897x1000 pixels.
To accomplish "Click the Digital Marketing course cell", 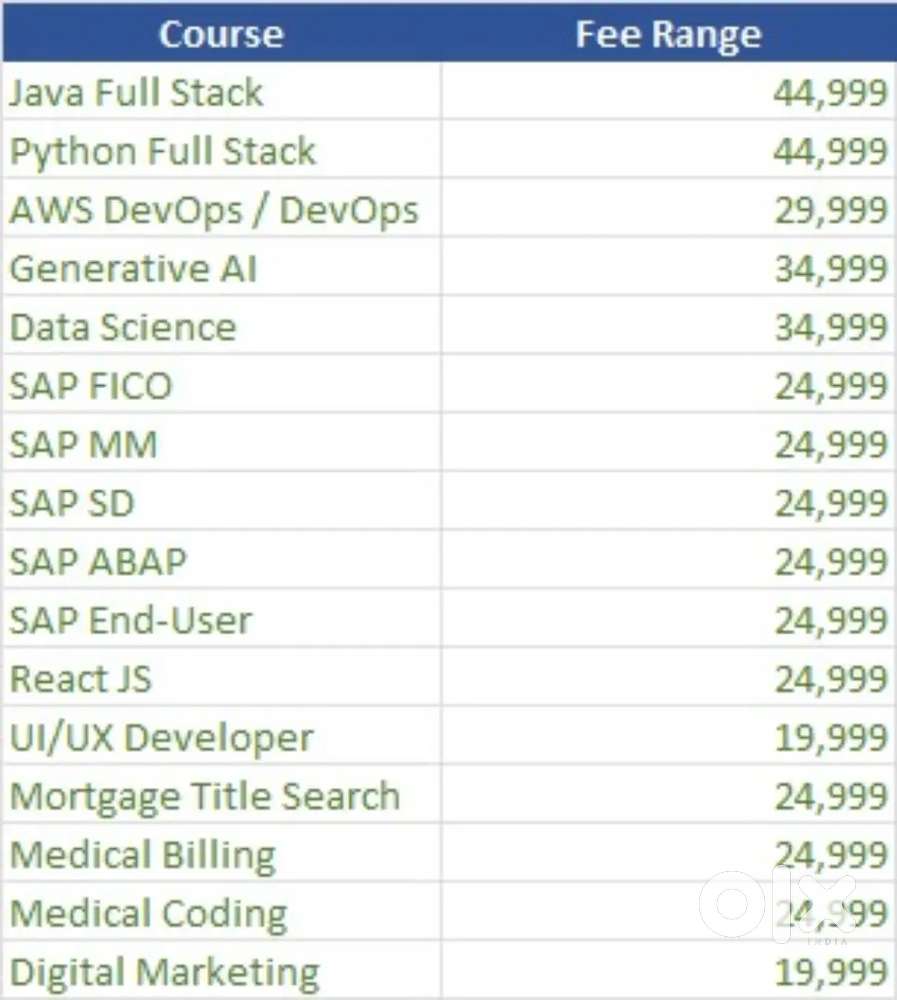I will point(165,972).
